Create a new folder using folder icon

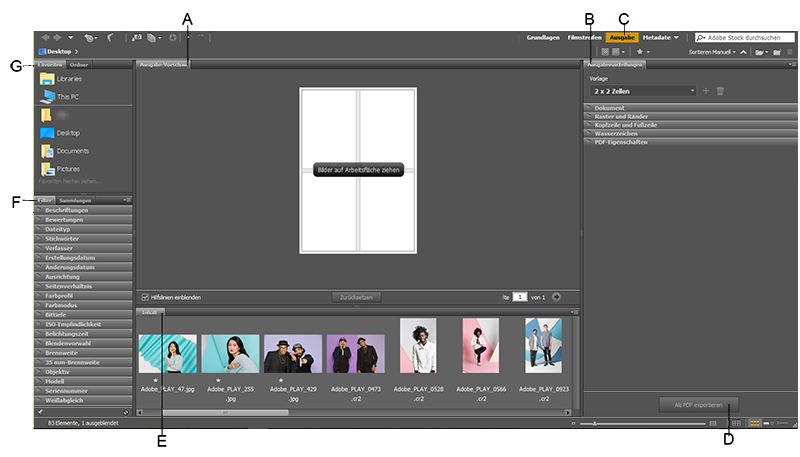[x=777, y=52]
